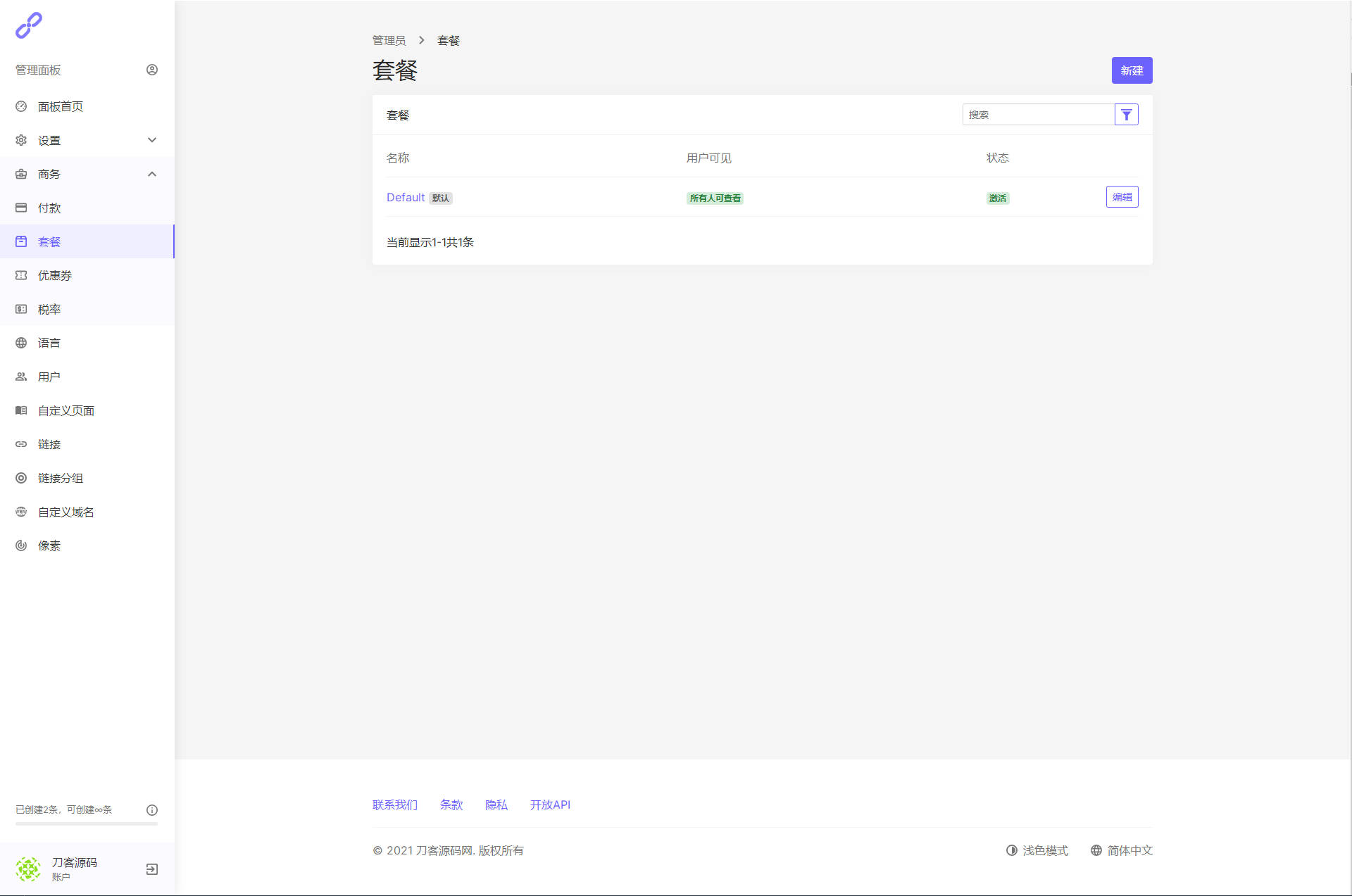Click the 优惠券 coupon icon
This screenshot has width=1352, height=896.
point(21,275)
